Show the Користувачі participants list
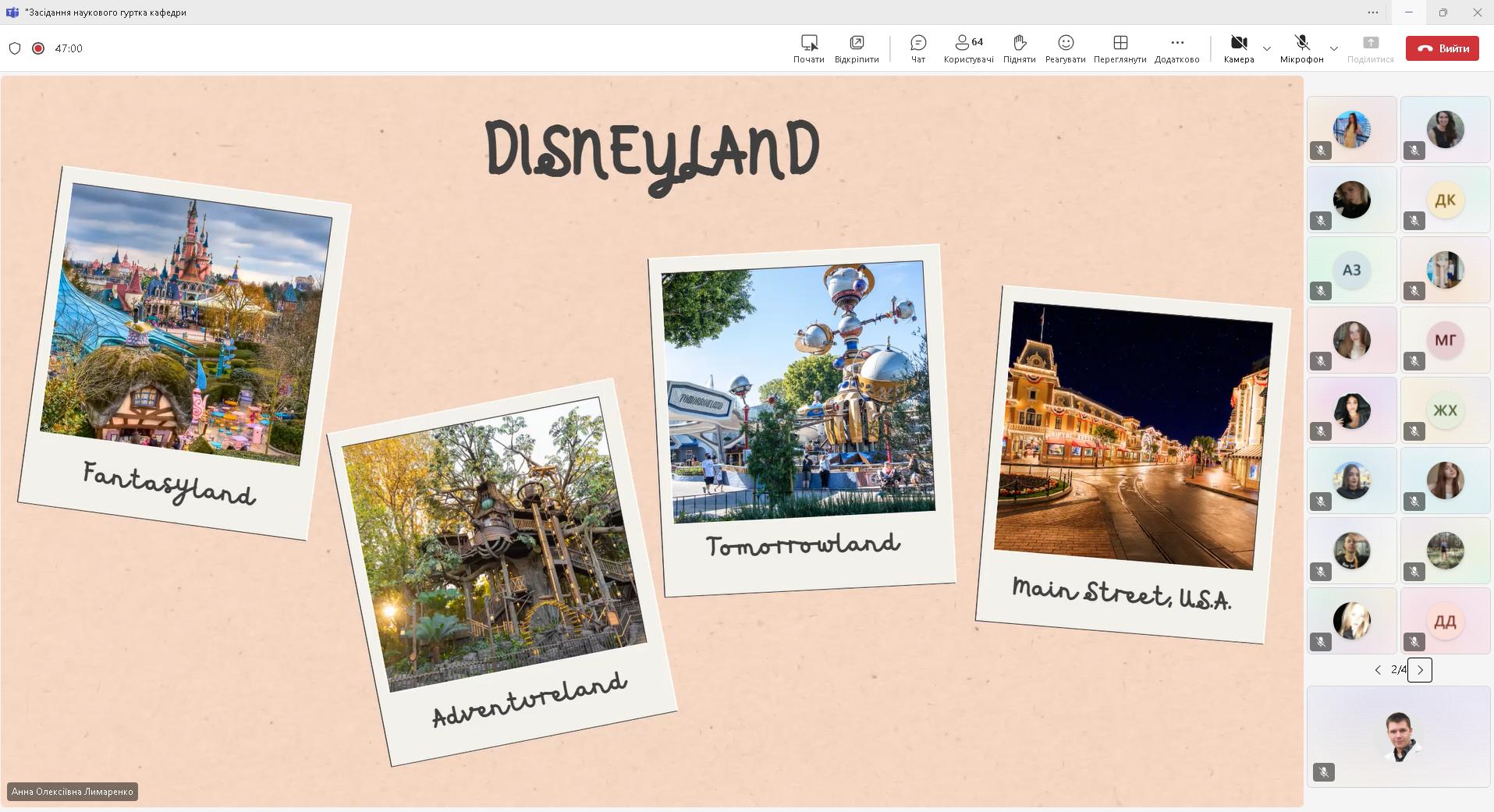 pyautogui.click(x=968, y=48)
